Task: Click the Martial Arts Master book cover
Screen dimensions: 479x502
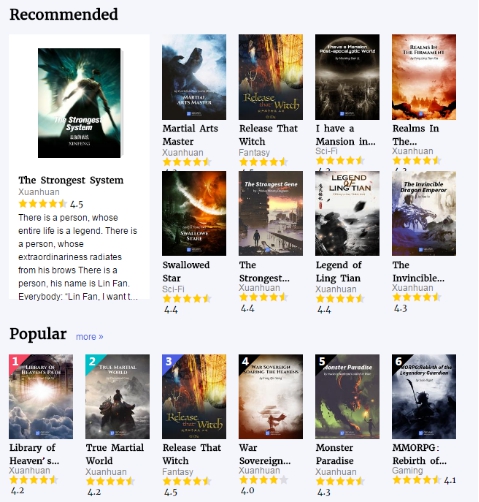Action: pos(194,77)
